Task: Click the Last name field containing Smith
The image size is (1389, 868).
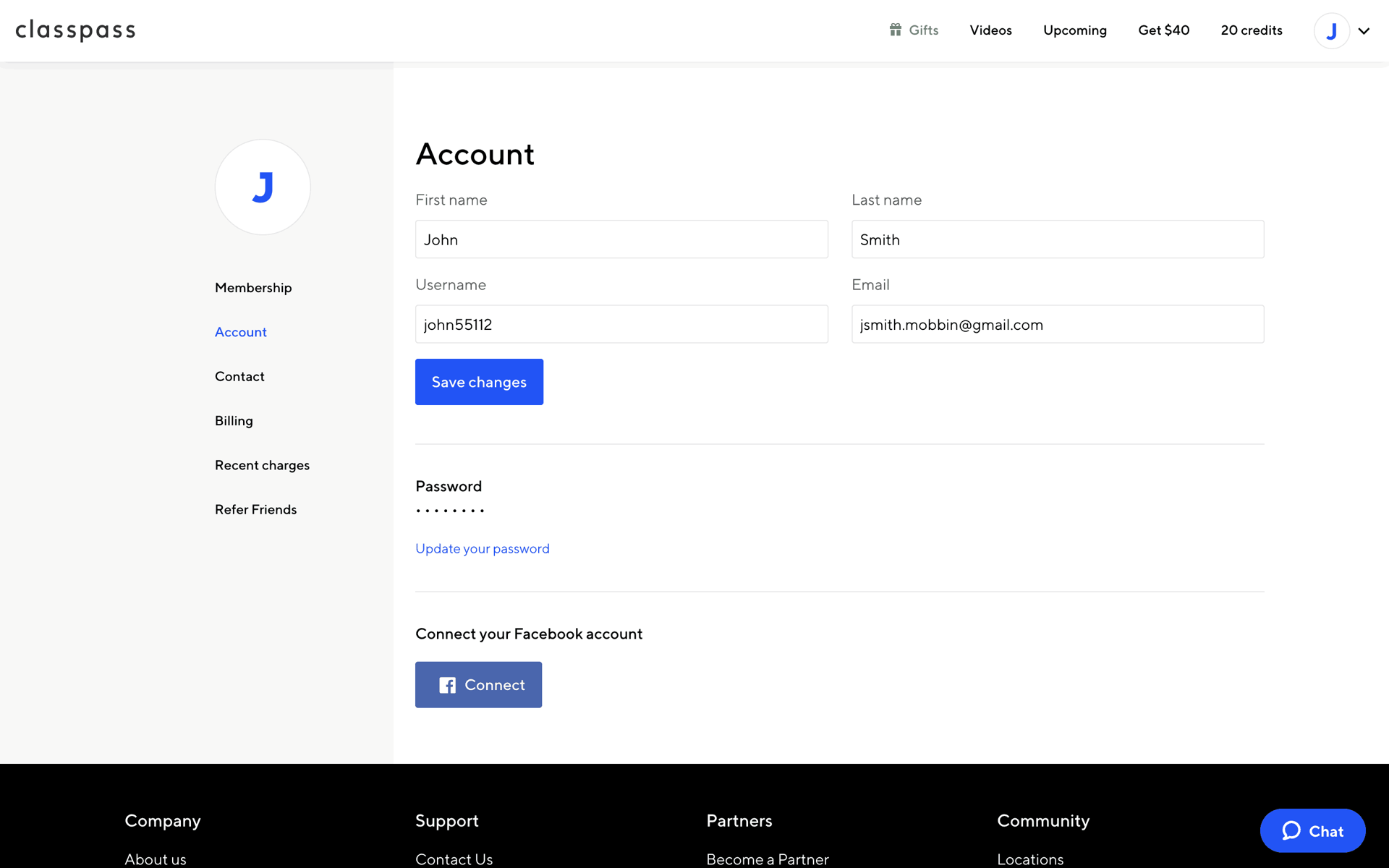Action: tap(1058, 239)
